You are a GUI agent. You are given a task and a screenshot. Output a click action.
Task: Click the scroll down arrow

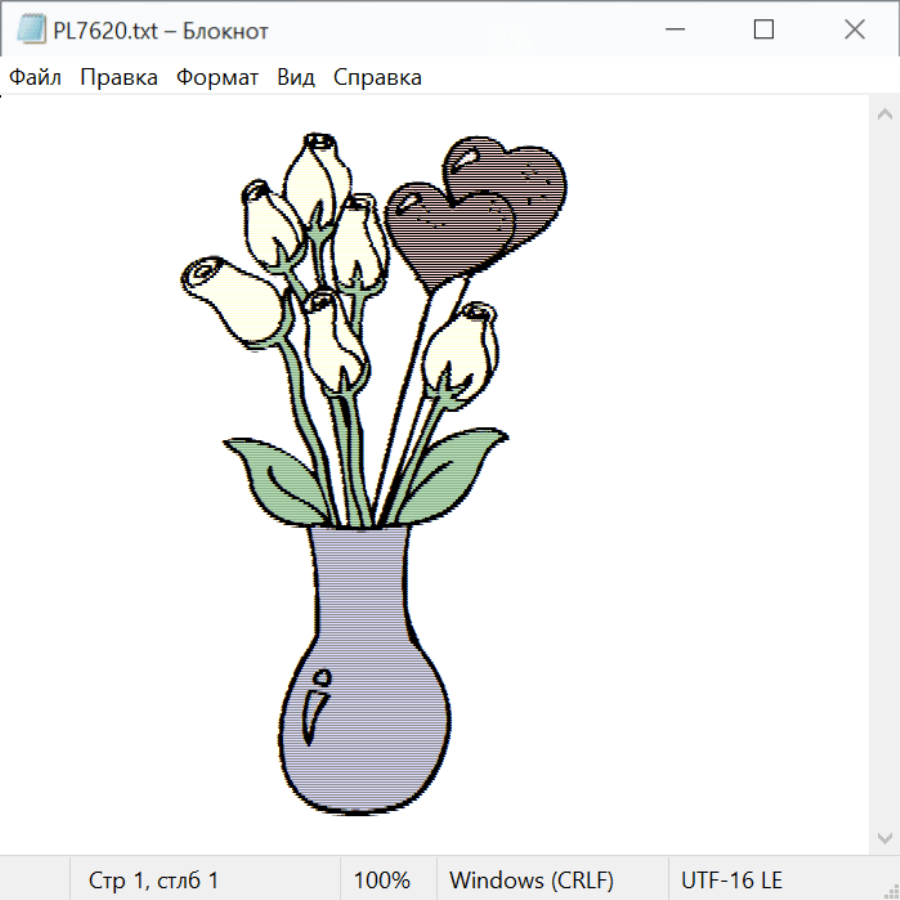pyautogui.click(x=884, y=836)
